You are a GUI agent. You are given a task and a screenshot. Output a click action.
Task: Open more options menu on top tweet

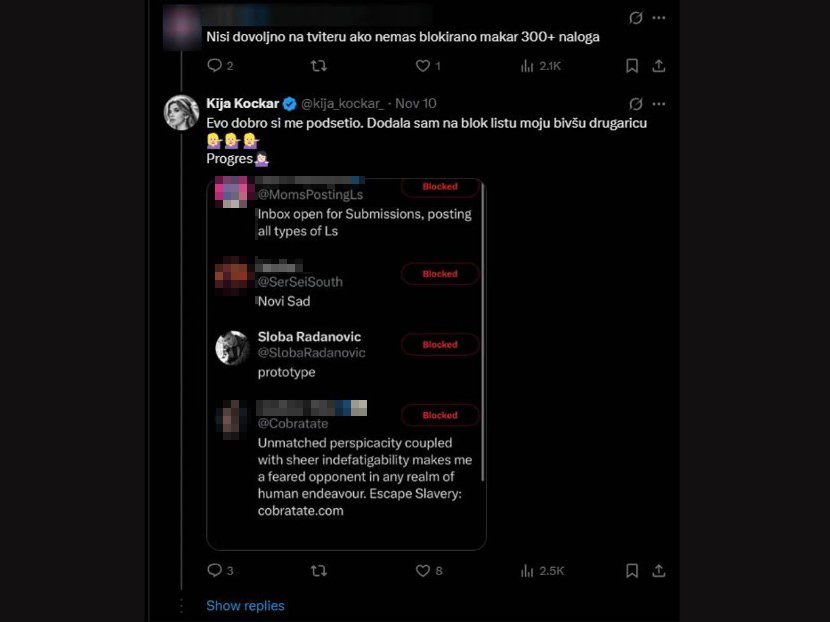tap(659, 18)
